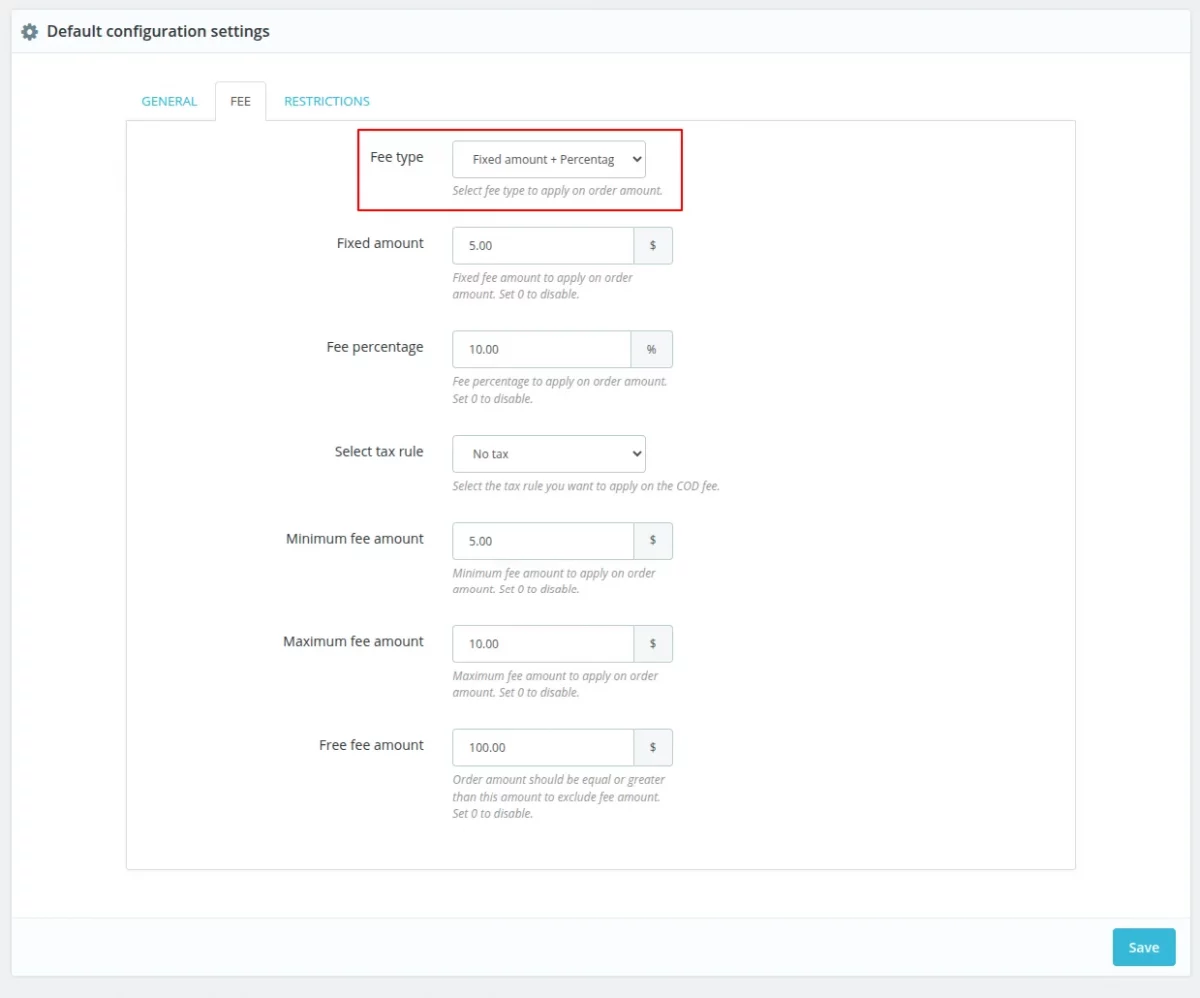The width and height of the screenshot is (1200, 998).
Task: Click the Minimum fee amount field
Action: point(543,540)
